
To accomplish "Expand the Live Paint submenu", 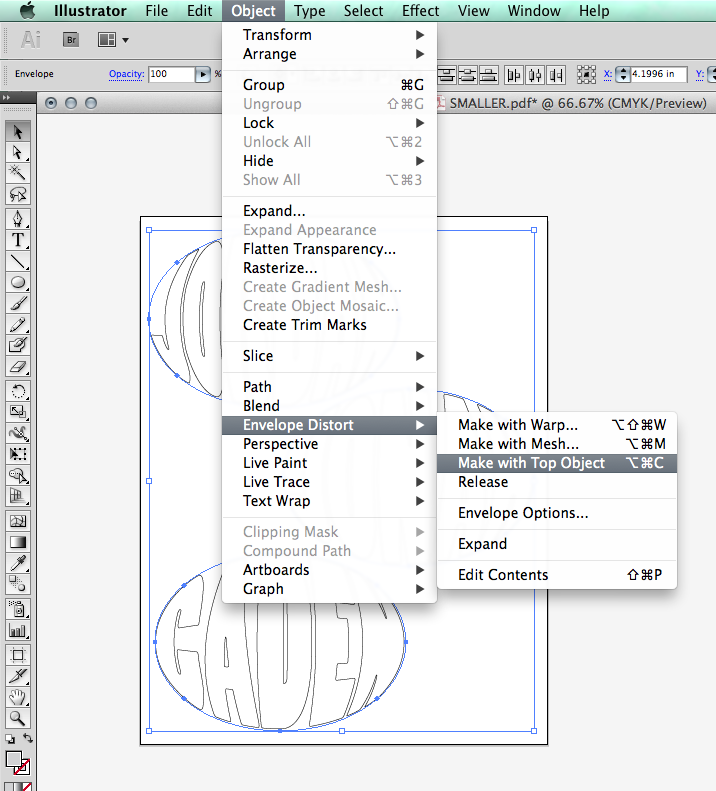I will click(x=329, y=463).
